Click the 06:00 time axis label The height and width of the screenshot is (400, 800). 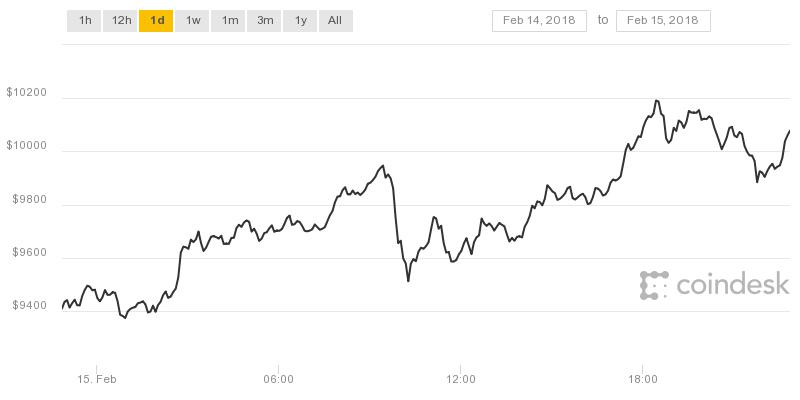(279, 380)
